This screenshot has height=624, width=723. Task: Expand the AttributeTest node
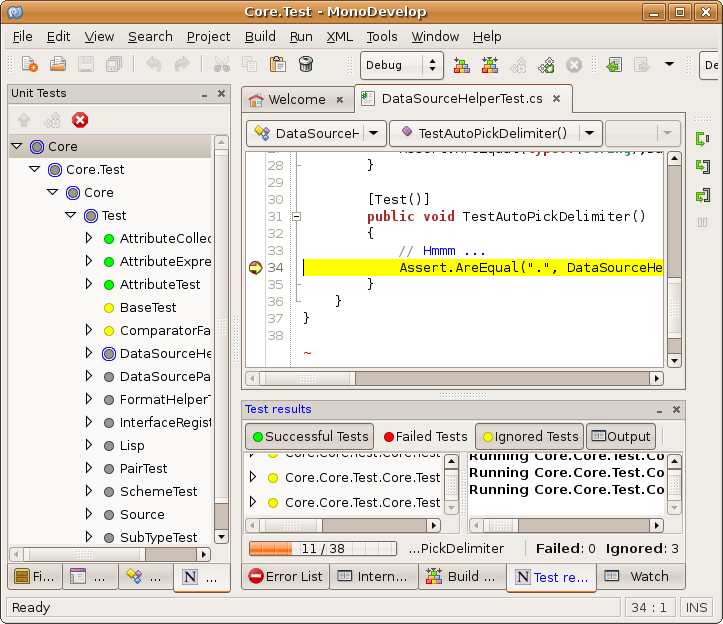(89, 284)
